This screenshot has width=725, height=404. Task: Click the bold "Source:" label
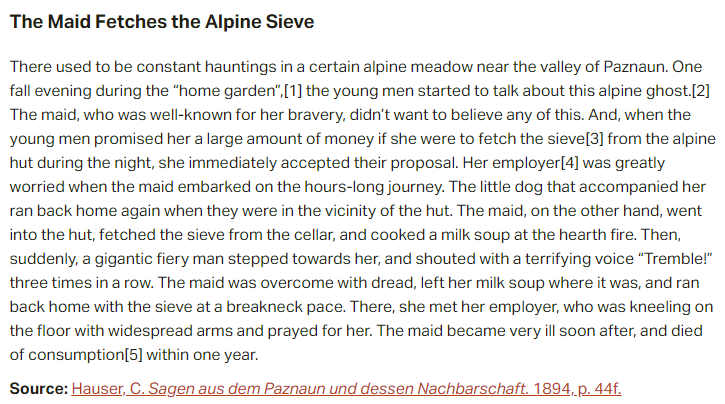click(x=38, y=388)
